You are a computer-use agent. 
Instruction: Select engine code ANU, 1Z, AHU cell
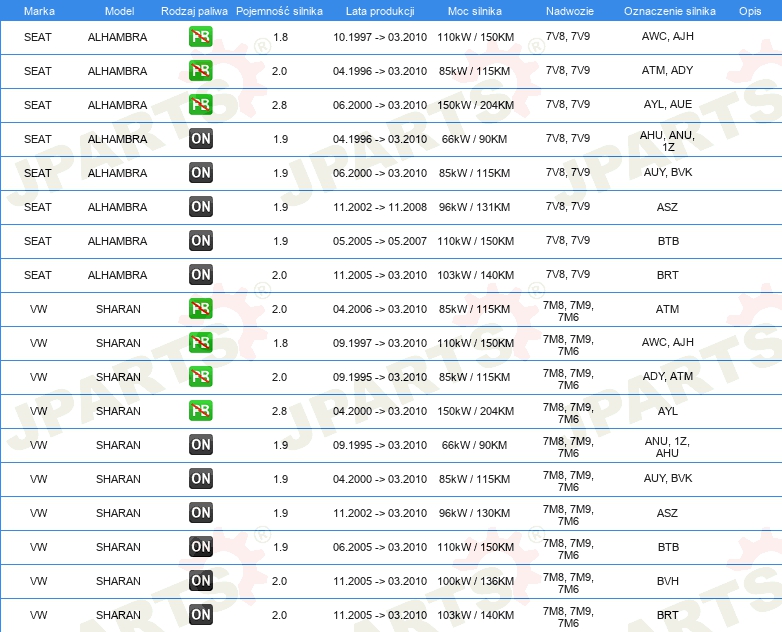coord(667,447)
